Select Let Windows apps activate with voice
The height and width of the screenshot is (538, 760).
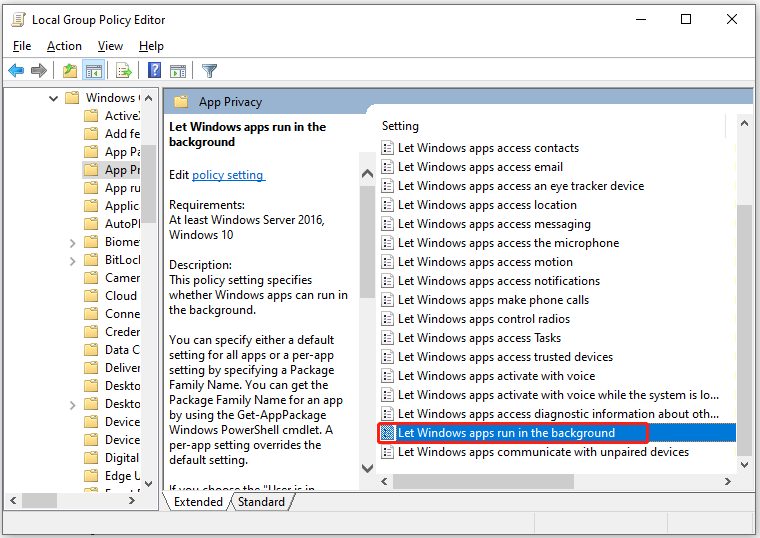point(496,376)
